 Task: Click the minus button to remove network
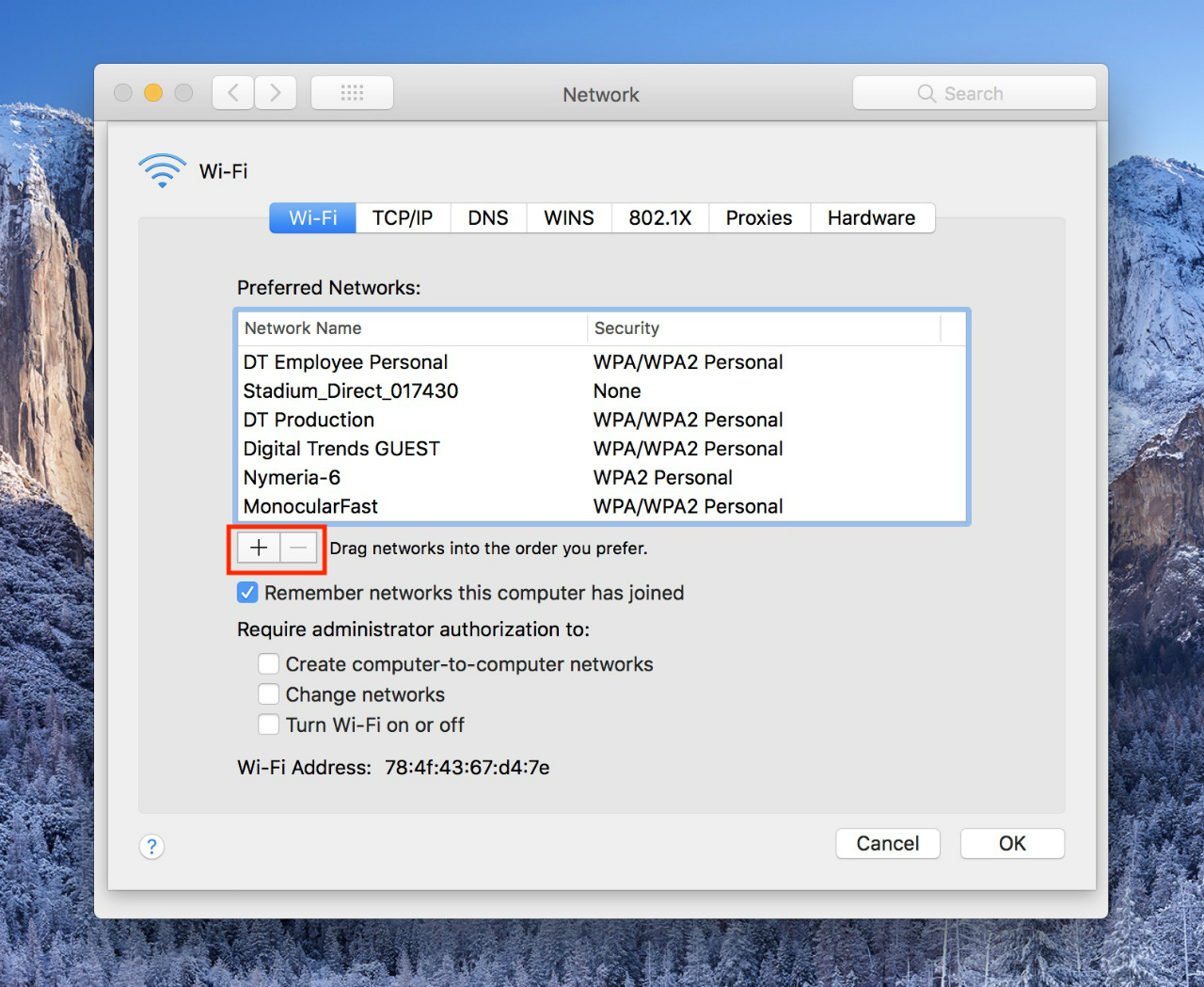pyautogui.click(x=299, y=548)
